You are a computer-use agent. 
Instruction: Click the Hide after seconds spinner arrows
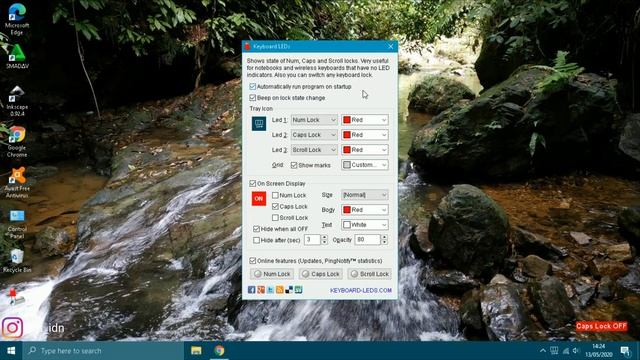point(324,240)
